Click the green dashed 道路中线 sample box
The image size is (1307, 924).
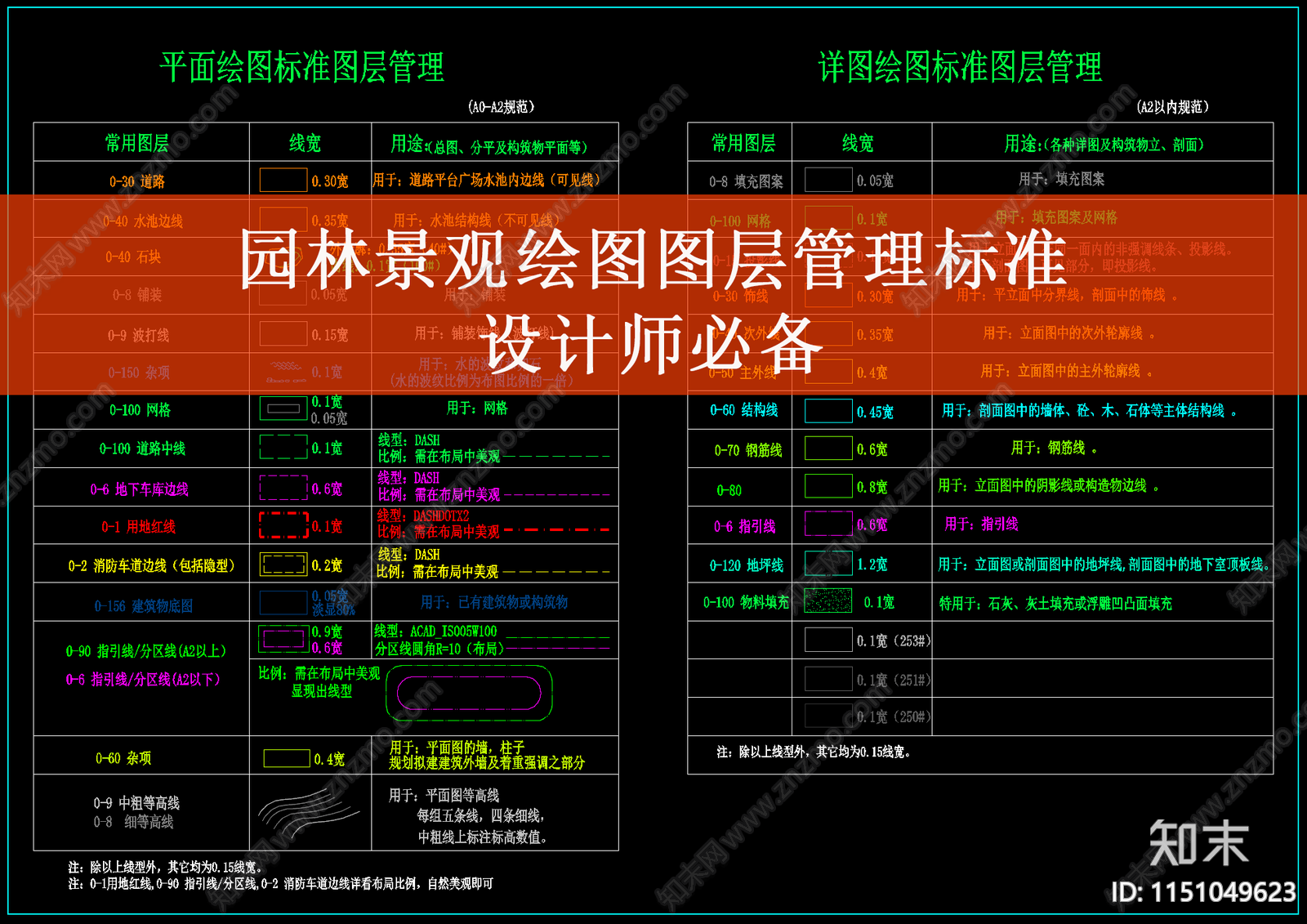point(283,447)
